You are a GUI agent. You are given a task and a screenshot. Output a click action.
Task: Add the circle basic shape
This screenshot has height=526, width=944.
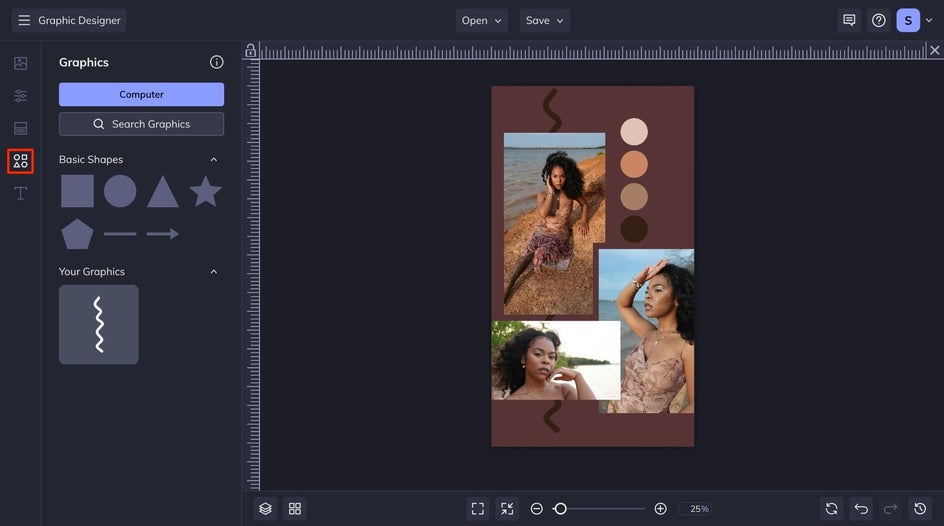click(120, 191)
